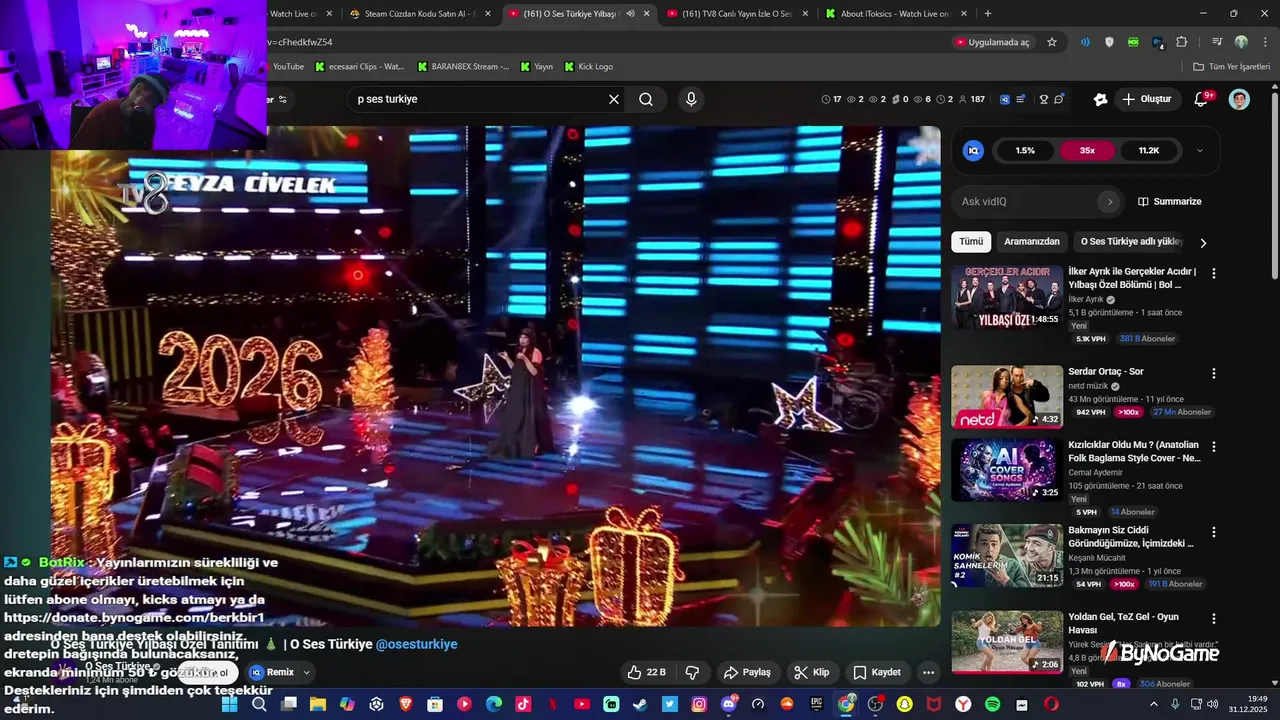Open options for Serdar Ortaç - Sor
Image resolution: width=1280 pixels, height=720 pixels.
1214,373
